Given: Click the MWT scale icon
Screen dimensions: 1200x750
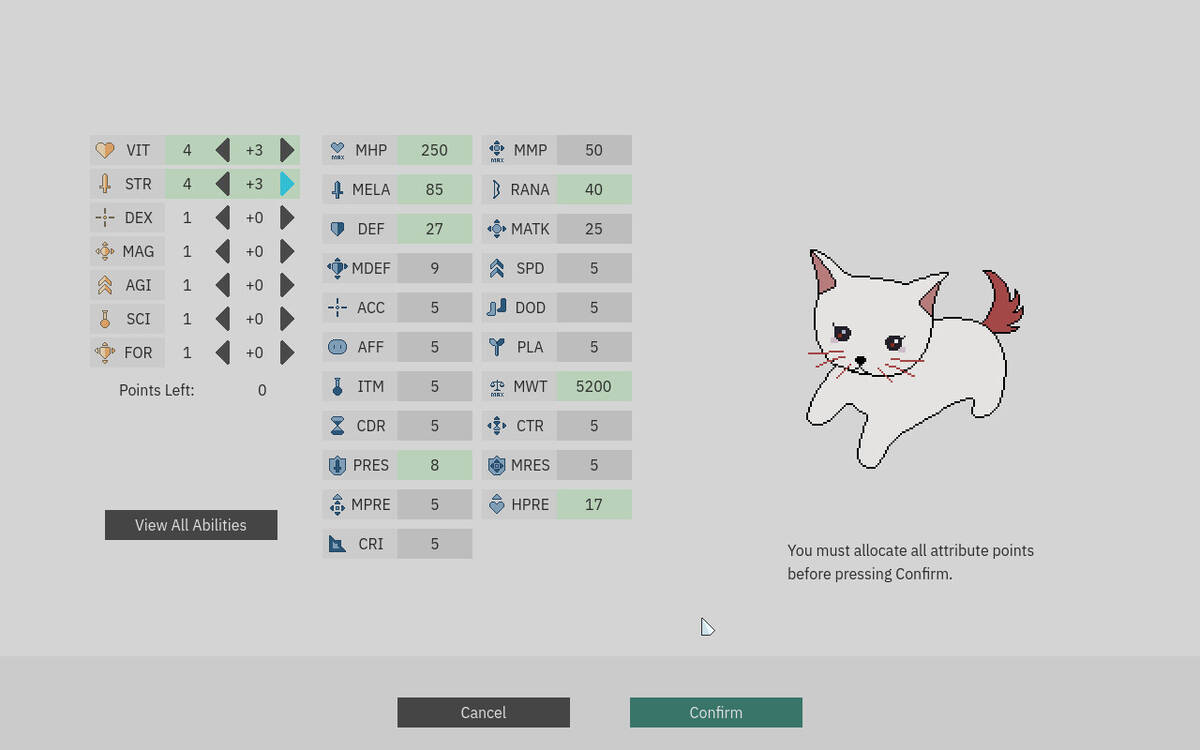Looking at the screenshot, I should (496, 386).
